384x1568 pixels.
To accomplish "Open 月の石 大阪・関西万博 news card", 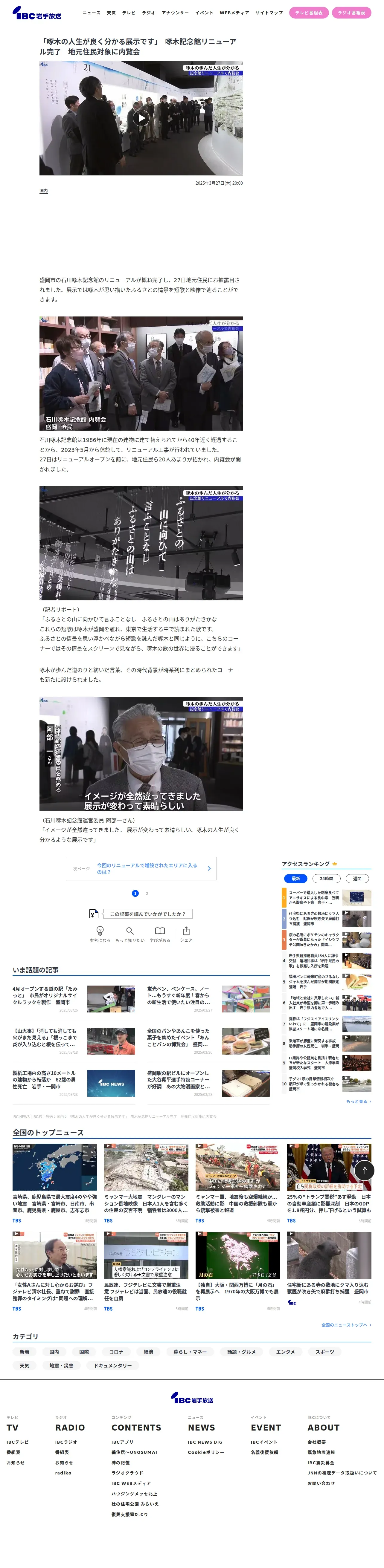I will click(238, 1271).
